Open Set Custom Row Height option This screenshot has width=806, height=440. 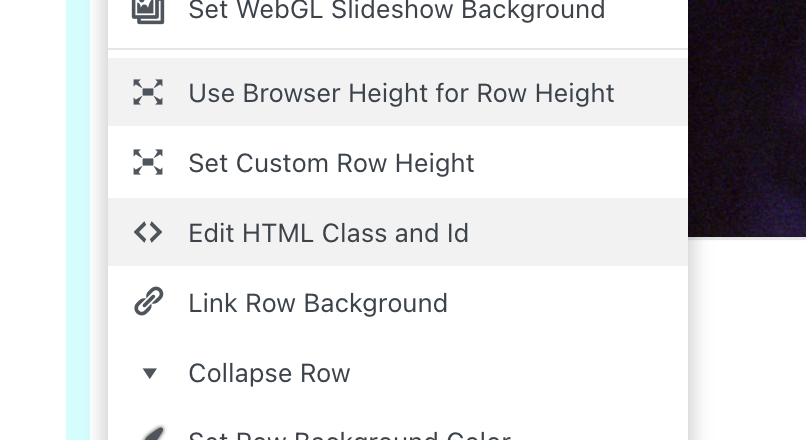331,163
